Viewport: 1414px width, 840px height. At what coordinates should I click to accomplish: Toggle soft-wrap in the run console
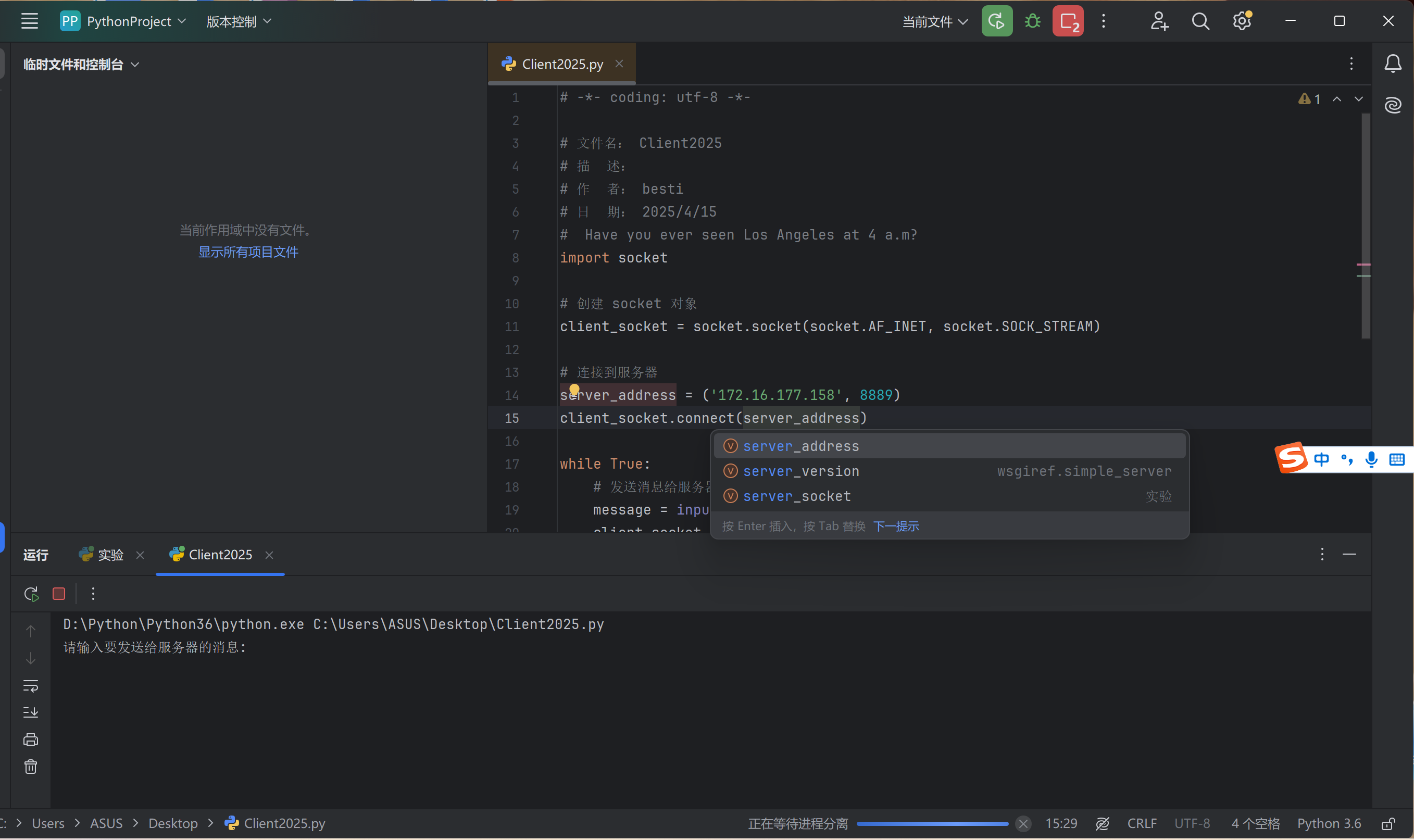click(31, 686)
